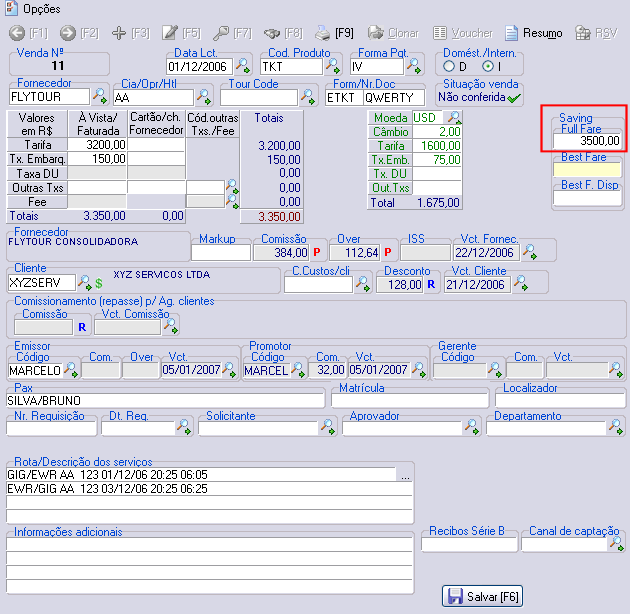Click the Tarifa À Vista 3200,00 cell
630x614 pixels.
[97, 145]
